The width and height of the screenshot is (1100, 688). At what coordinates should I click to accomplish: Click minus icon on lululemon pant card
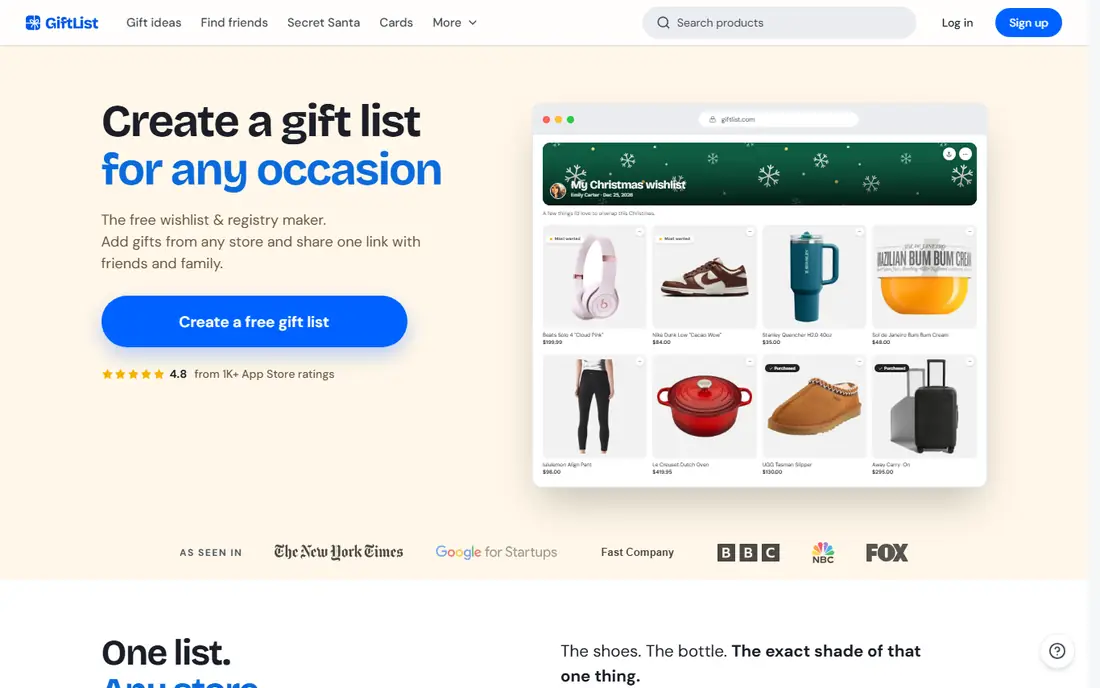(639, 361)
